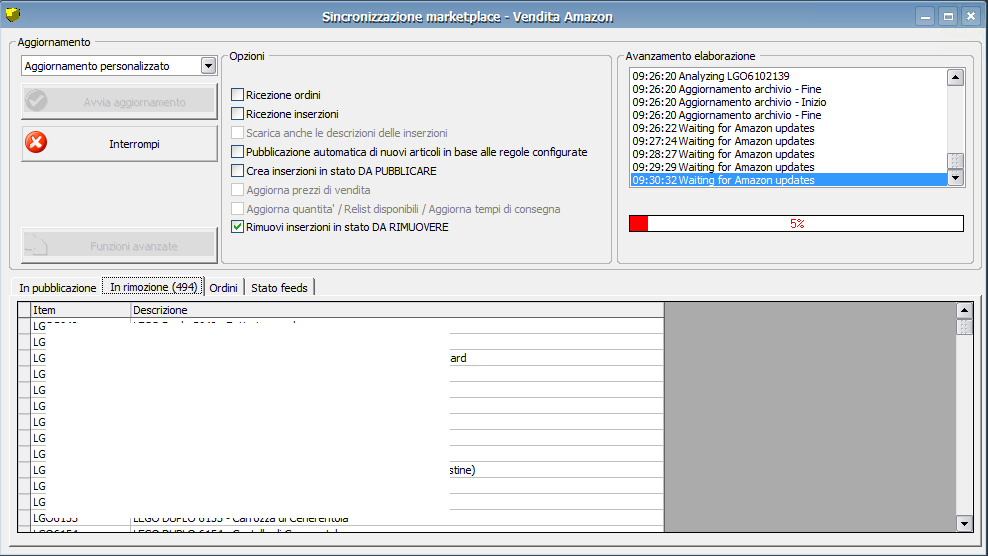This screenshot has width=988, height=556.
Task: Select log line 09:26:22 Waiting for Amazon updates
Action: [x=789, y=128]
